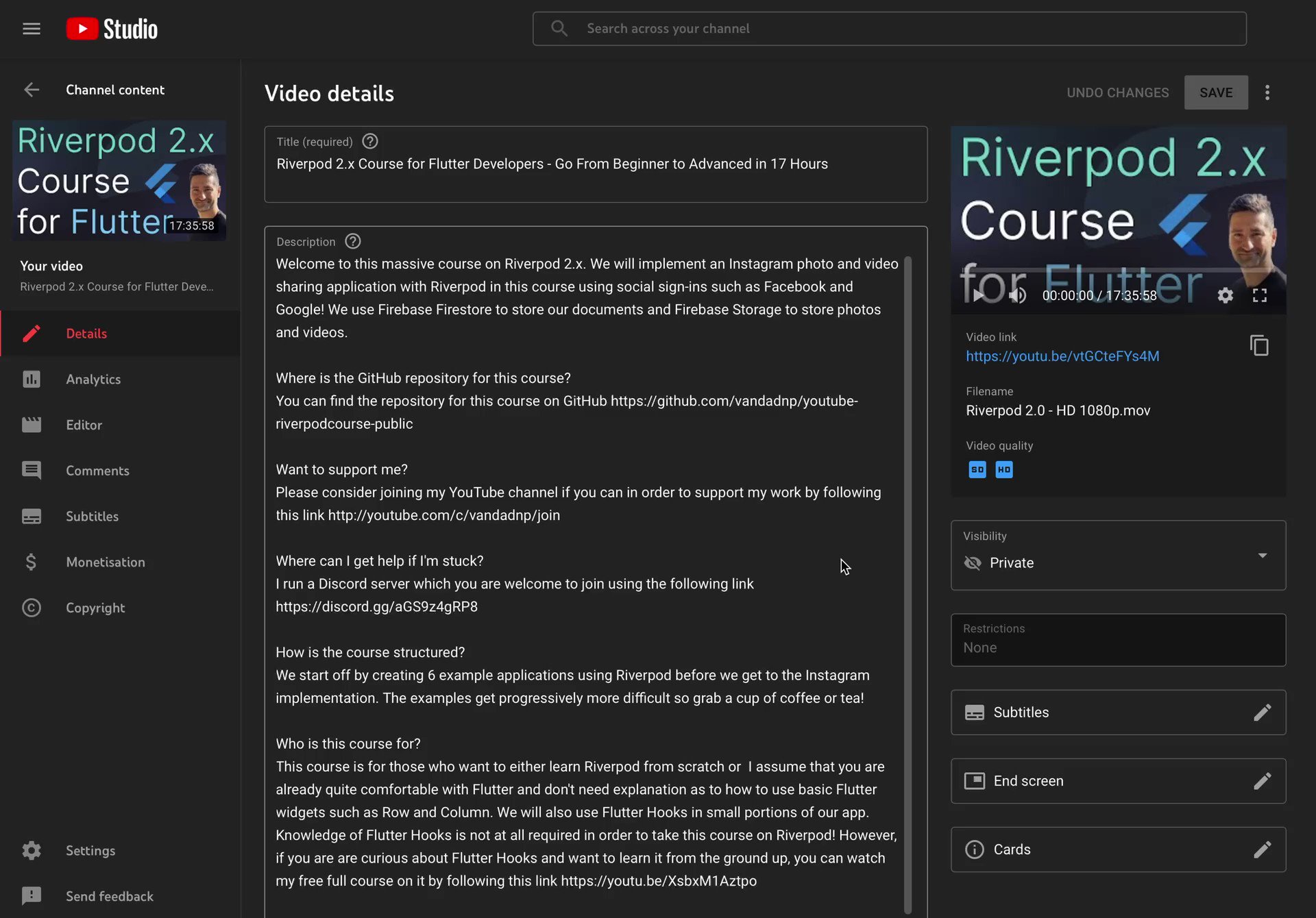Click the Send feedback icon
This screenshot has height=918, width=1316.
[x=32, y=896]
